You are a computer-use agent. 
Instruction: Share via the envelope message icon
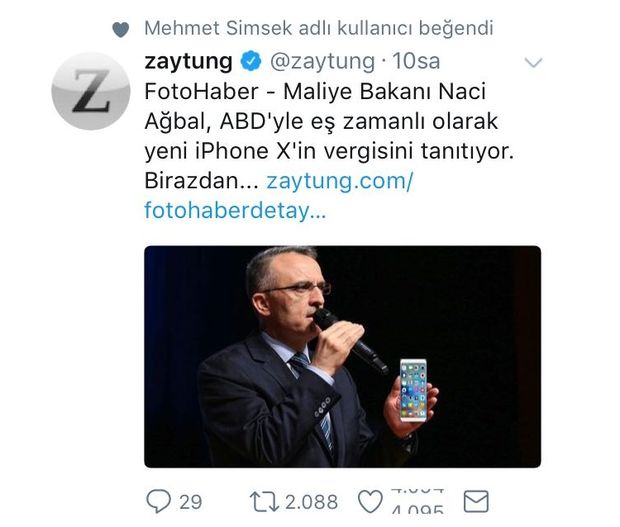point(477,500)
